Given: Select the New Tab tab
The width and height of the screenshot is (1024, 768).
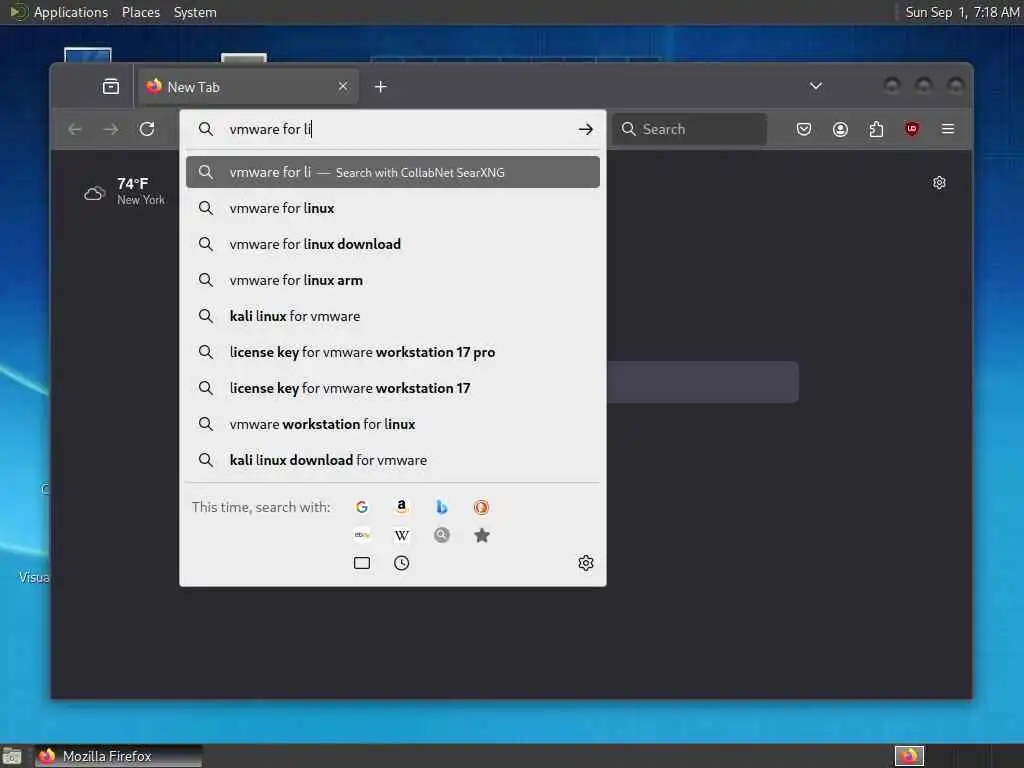Looking at the screenshot, I should click(x=248, y=86).
